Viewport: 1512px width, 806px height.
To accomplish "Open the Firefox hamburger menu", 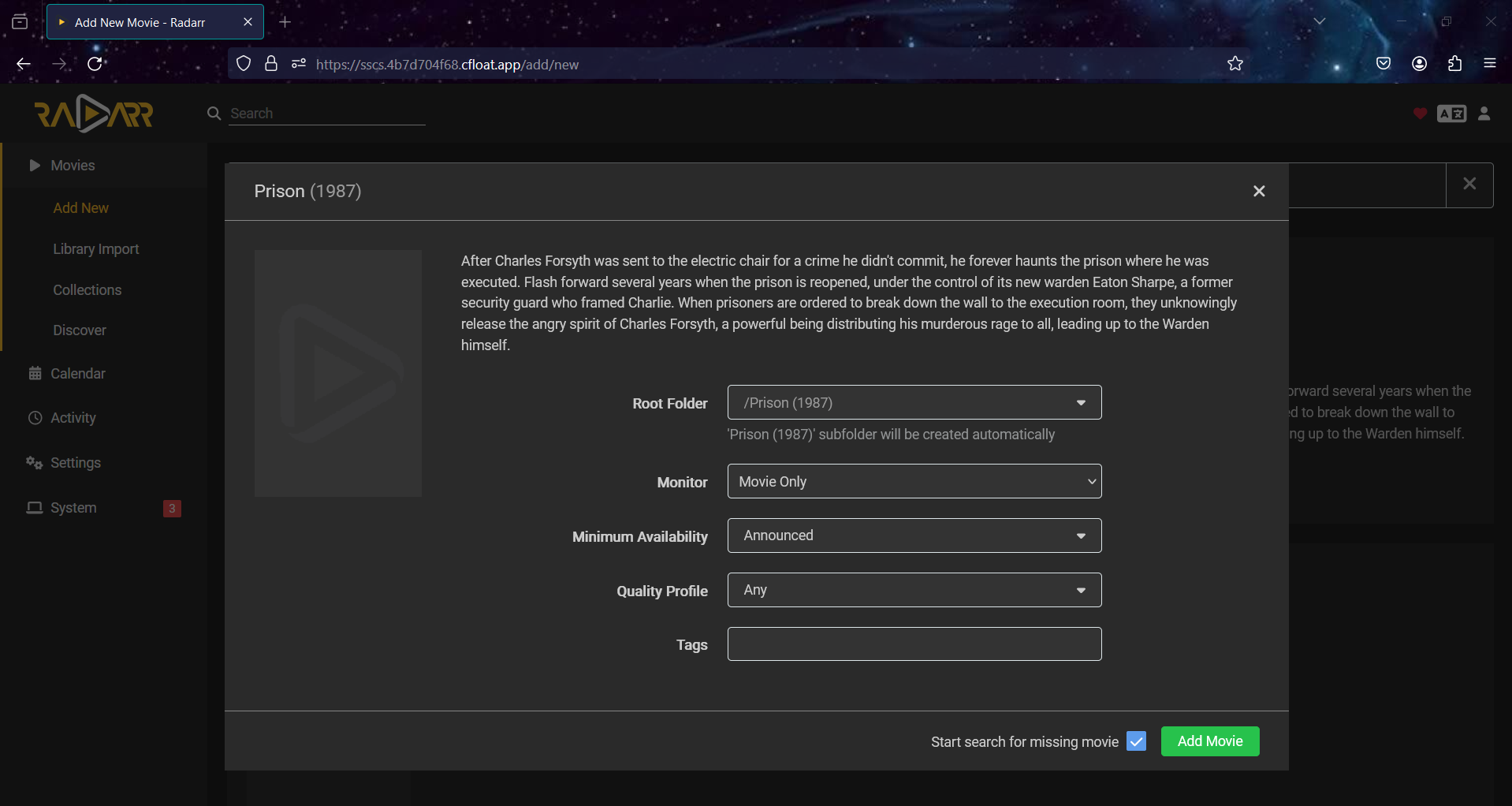I will coord(1490,64).
